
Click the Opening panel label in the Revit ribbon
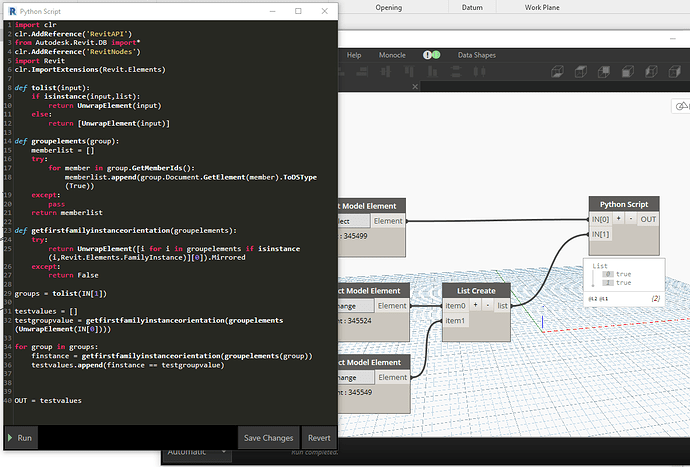(x=389, y=7)
